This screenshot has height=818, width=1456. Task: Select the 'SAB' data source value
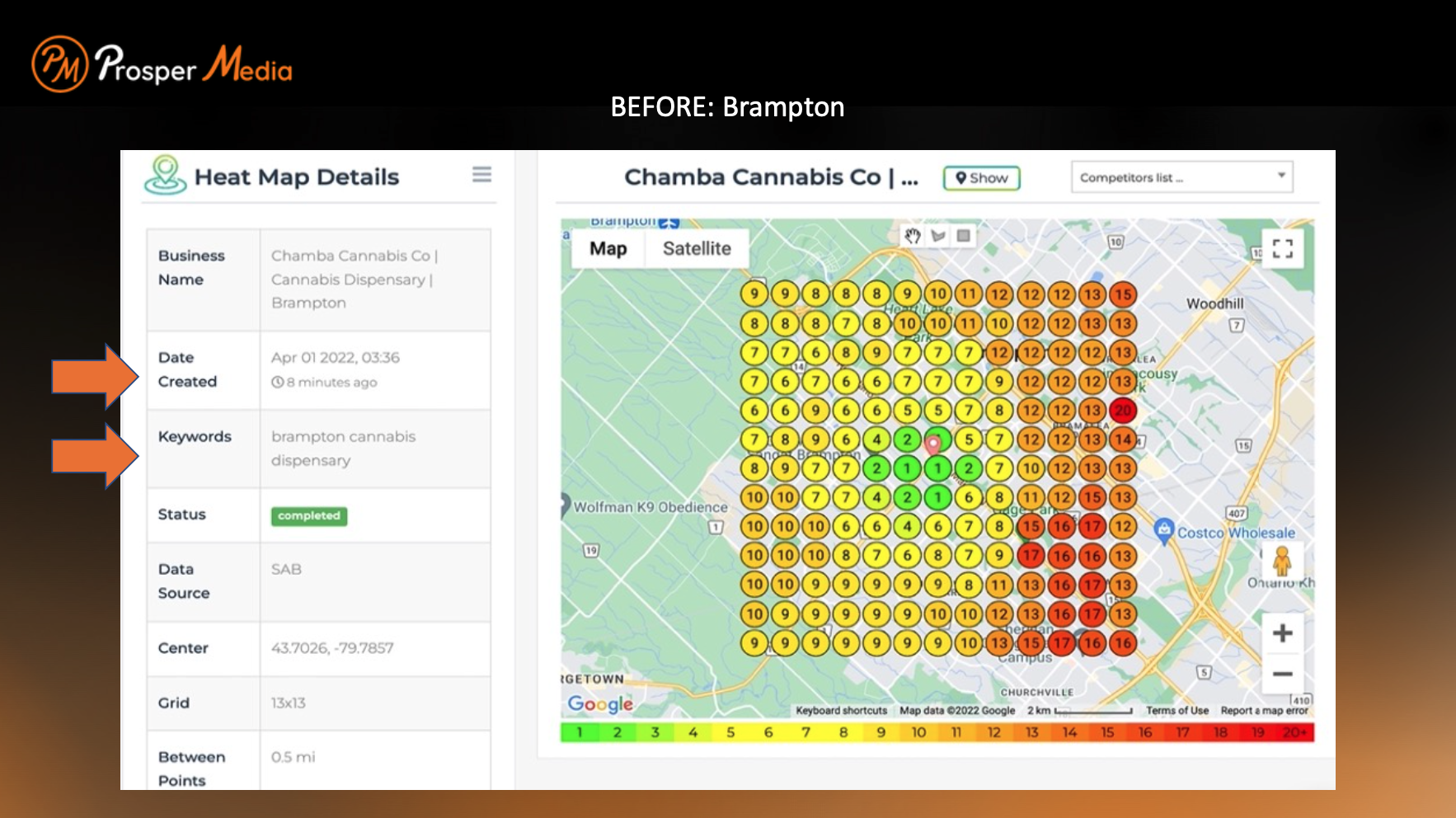(286, 569)
